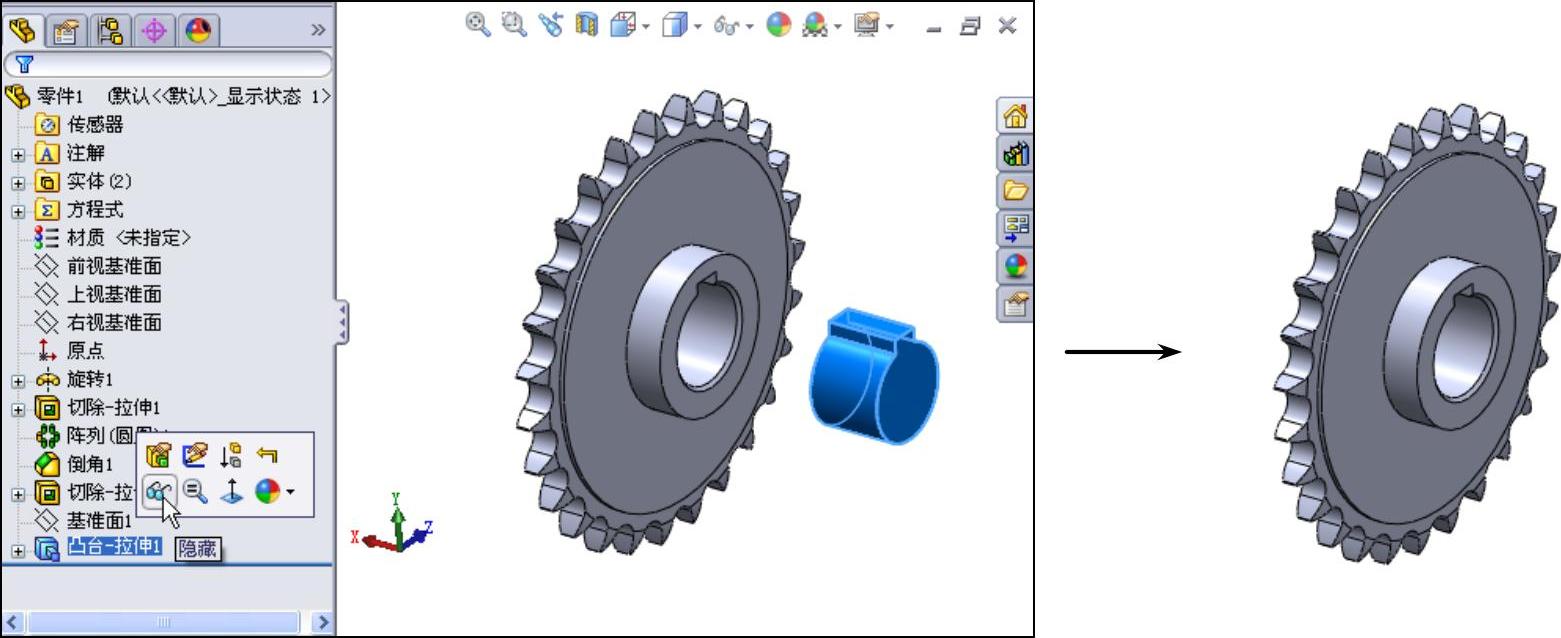
Task: Click the right scroll arrow of tree scrollbar
Action: coord(322,622)
